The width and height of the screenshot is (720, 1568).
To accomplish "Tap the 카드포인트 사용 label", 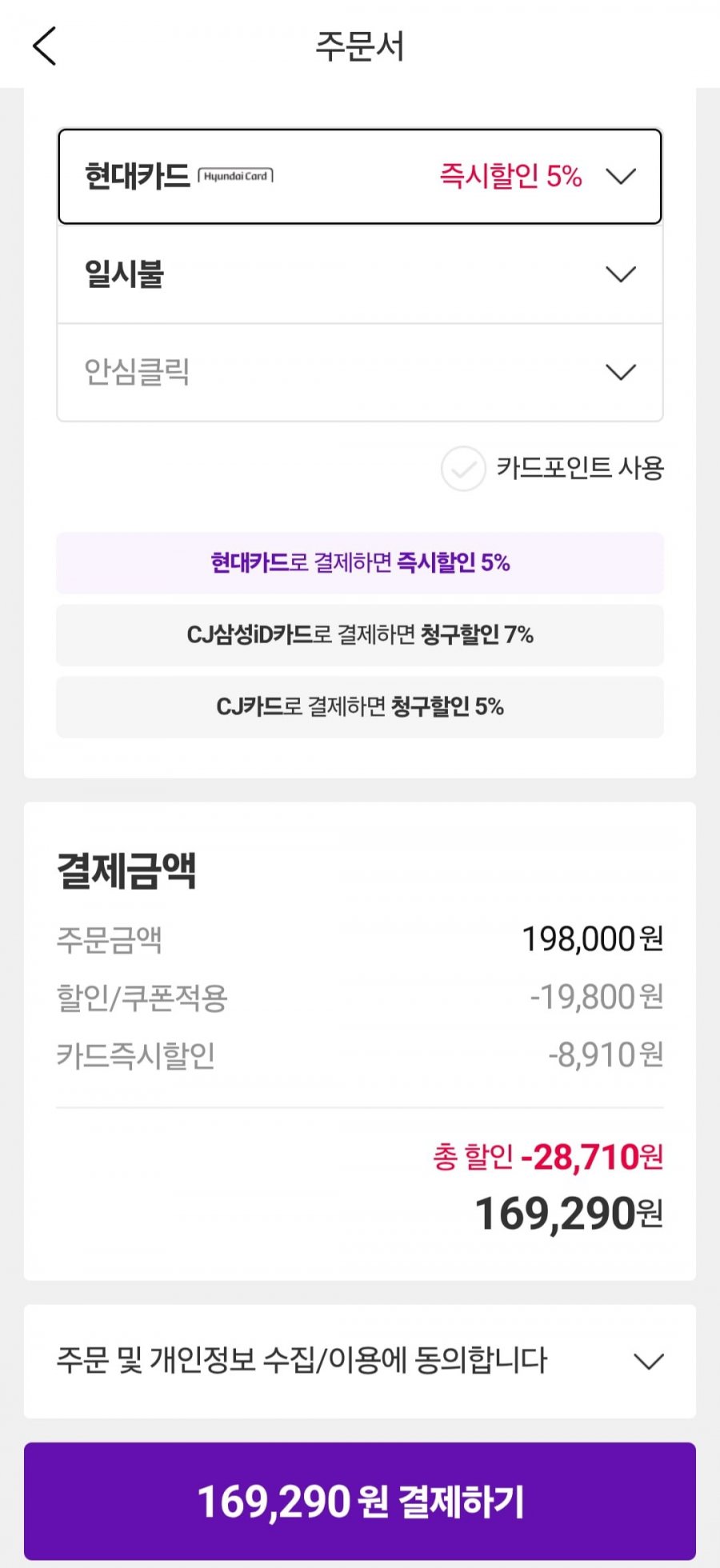I will (x=580, y=468).
